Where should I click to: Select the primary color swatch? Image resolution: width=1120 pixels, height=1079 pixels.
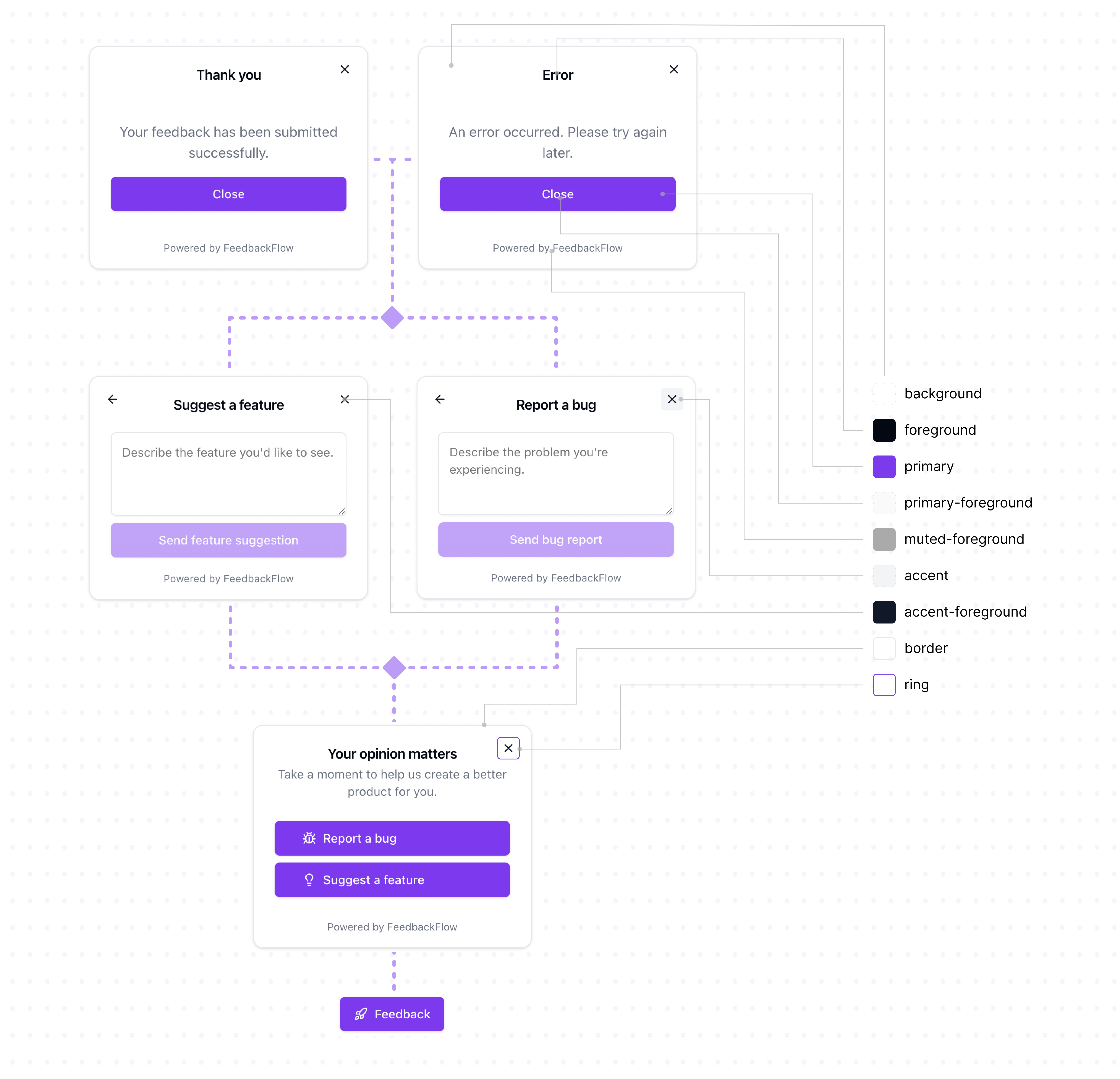tap(884, 466)
